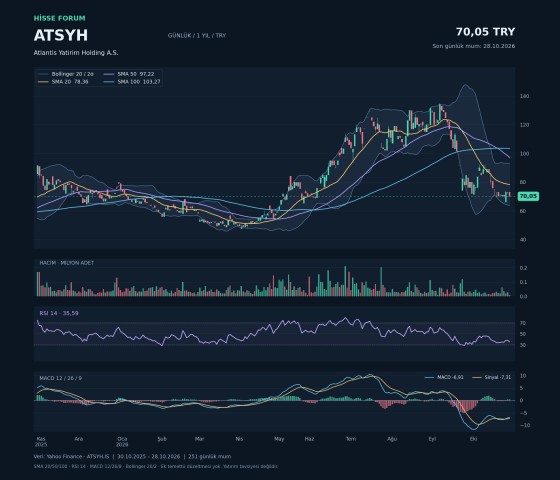Click the 0.1 volume axis label
This screenshot has height=480, width=560.
(x=523, y=282)
